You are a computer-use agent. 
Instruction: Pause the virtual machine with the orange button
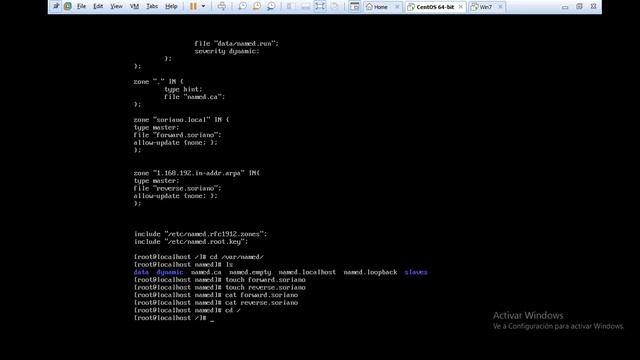tap(193, 7)
